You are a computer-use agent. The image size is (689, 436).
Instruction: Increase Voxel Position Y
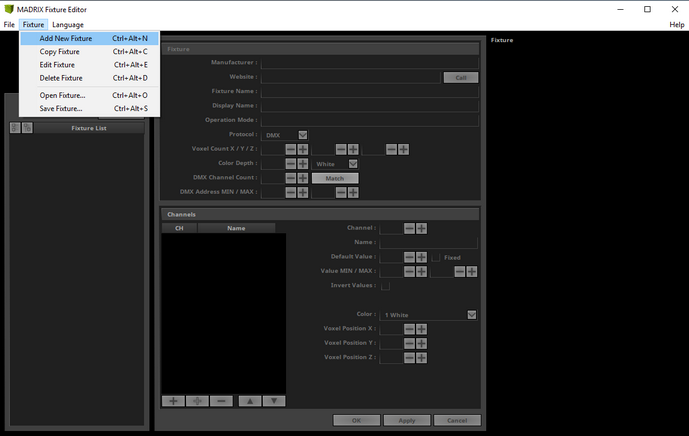421,343
